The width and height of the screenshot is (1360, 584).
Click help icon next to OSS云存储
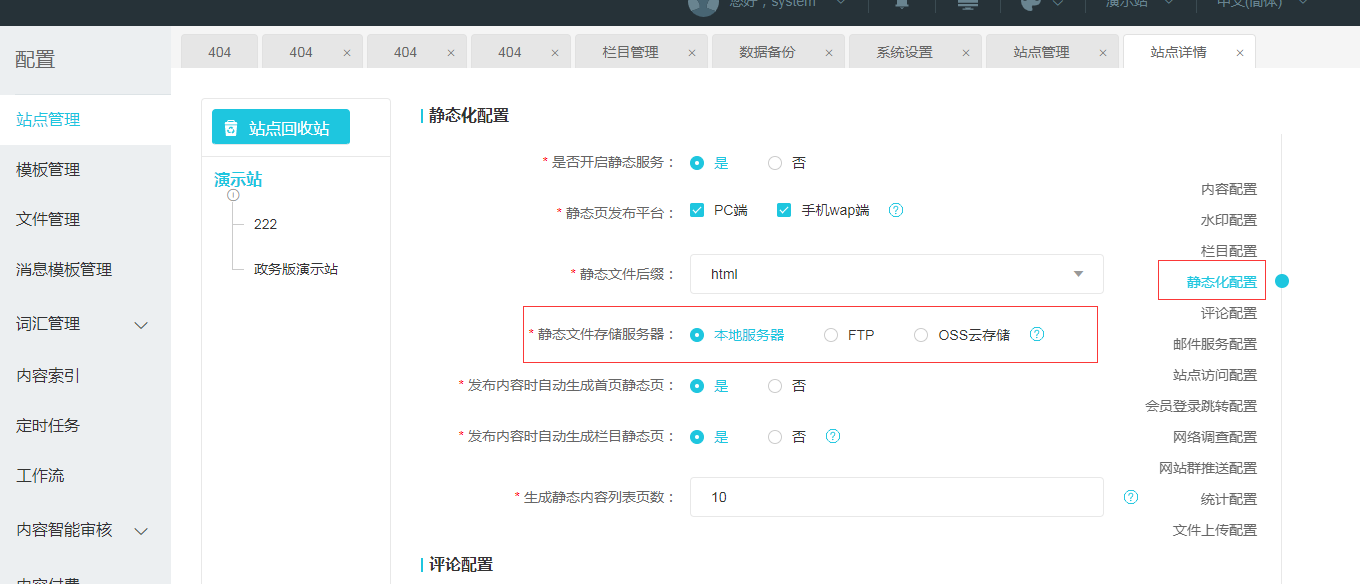(1037, 334)
